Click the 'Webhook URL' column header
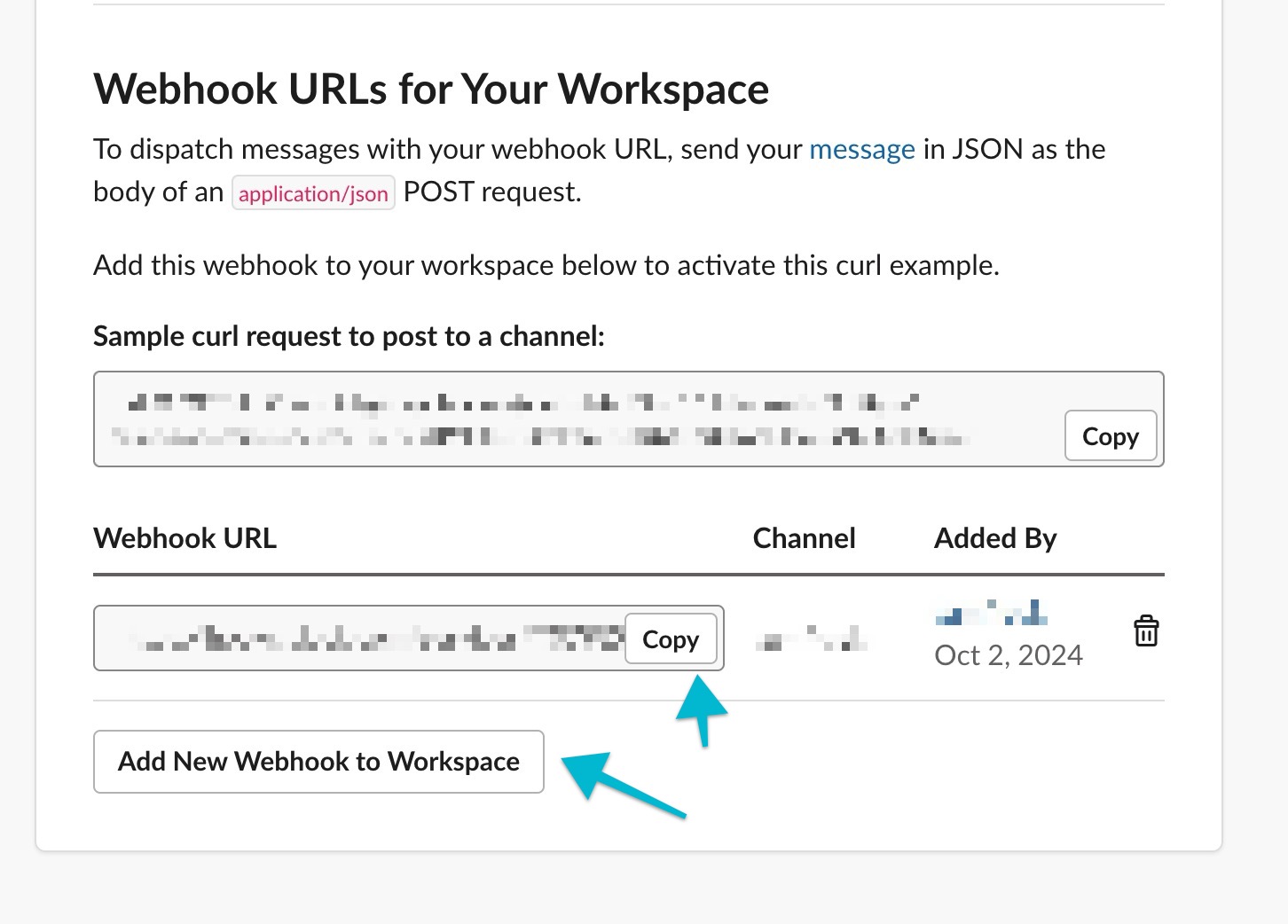 pos(185,538)
